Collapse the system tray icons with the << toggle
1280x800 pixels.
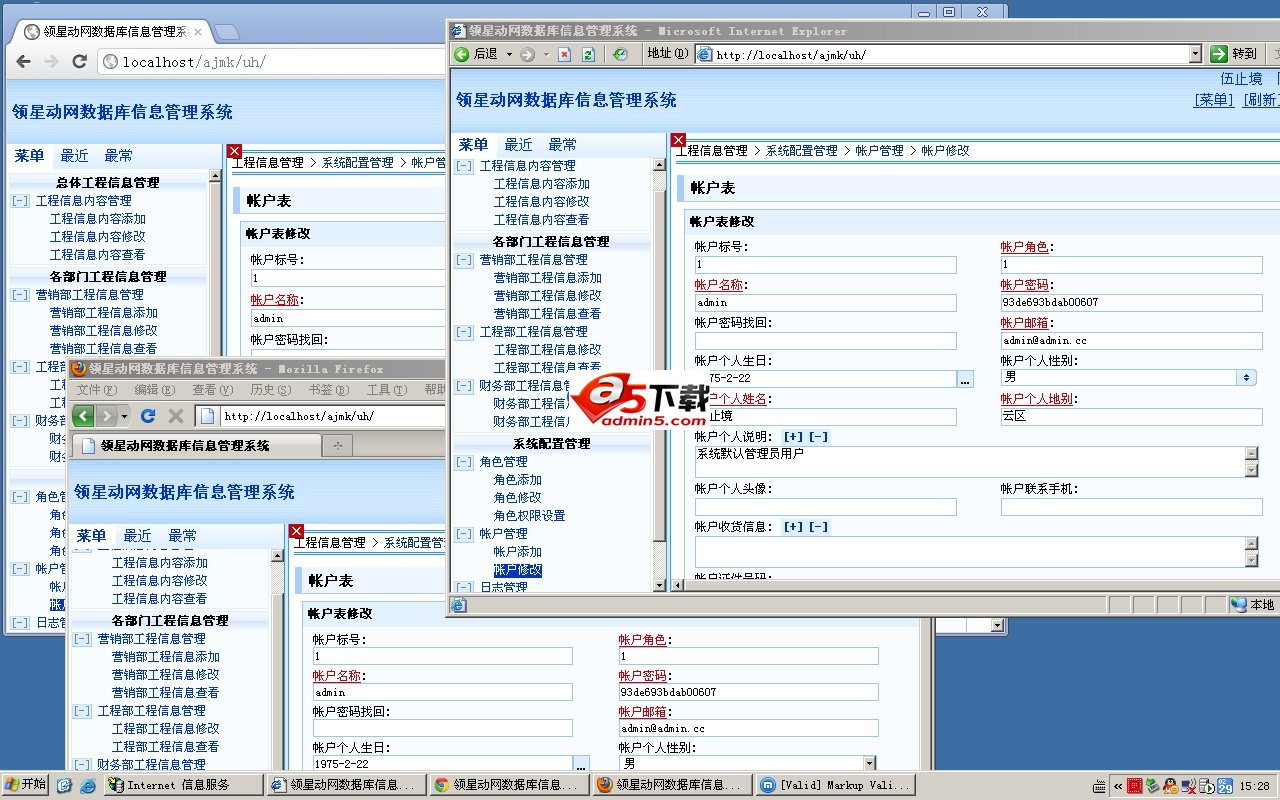[1117, 787]
